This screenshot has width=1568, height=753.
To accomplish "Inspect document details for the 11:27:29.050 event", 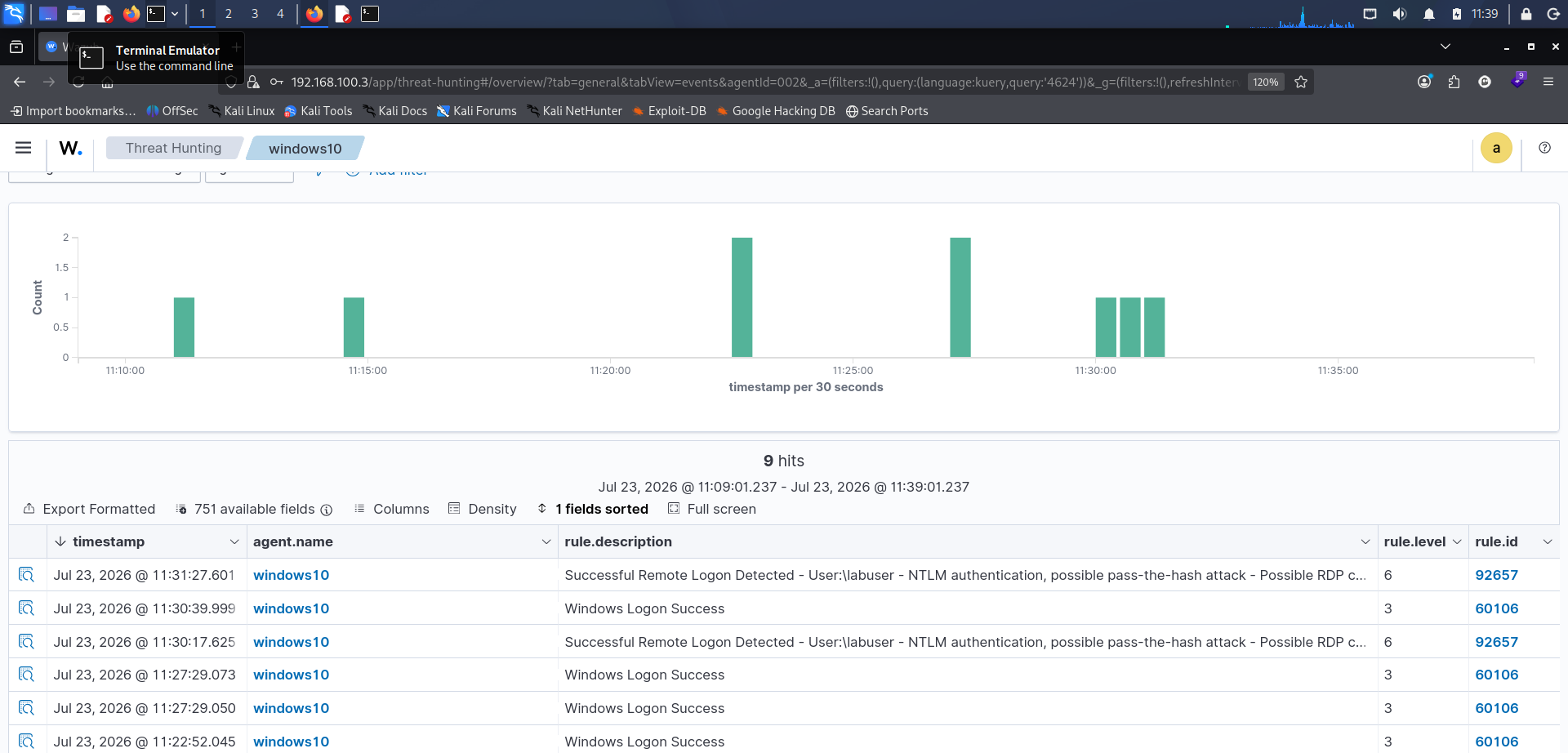I will click(x=26, y=708).
